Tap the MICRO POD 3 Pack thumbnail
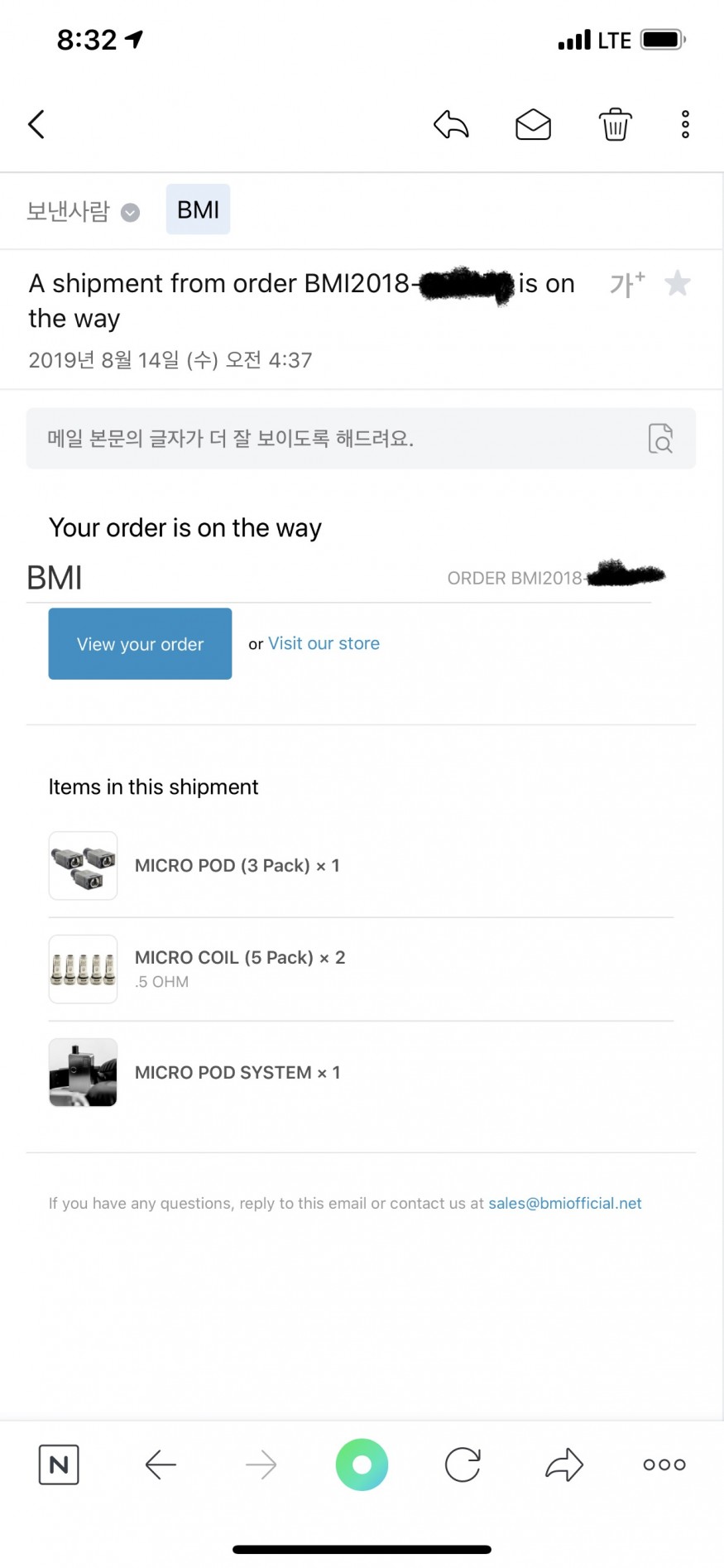This screenshot has width=724, height=1568. 83,865
